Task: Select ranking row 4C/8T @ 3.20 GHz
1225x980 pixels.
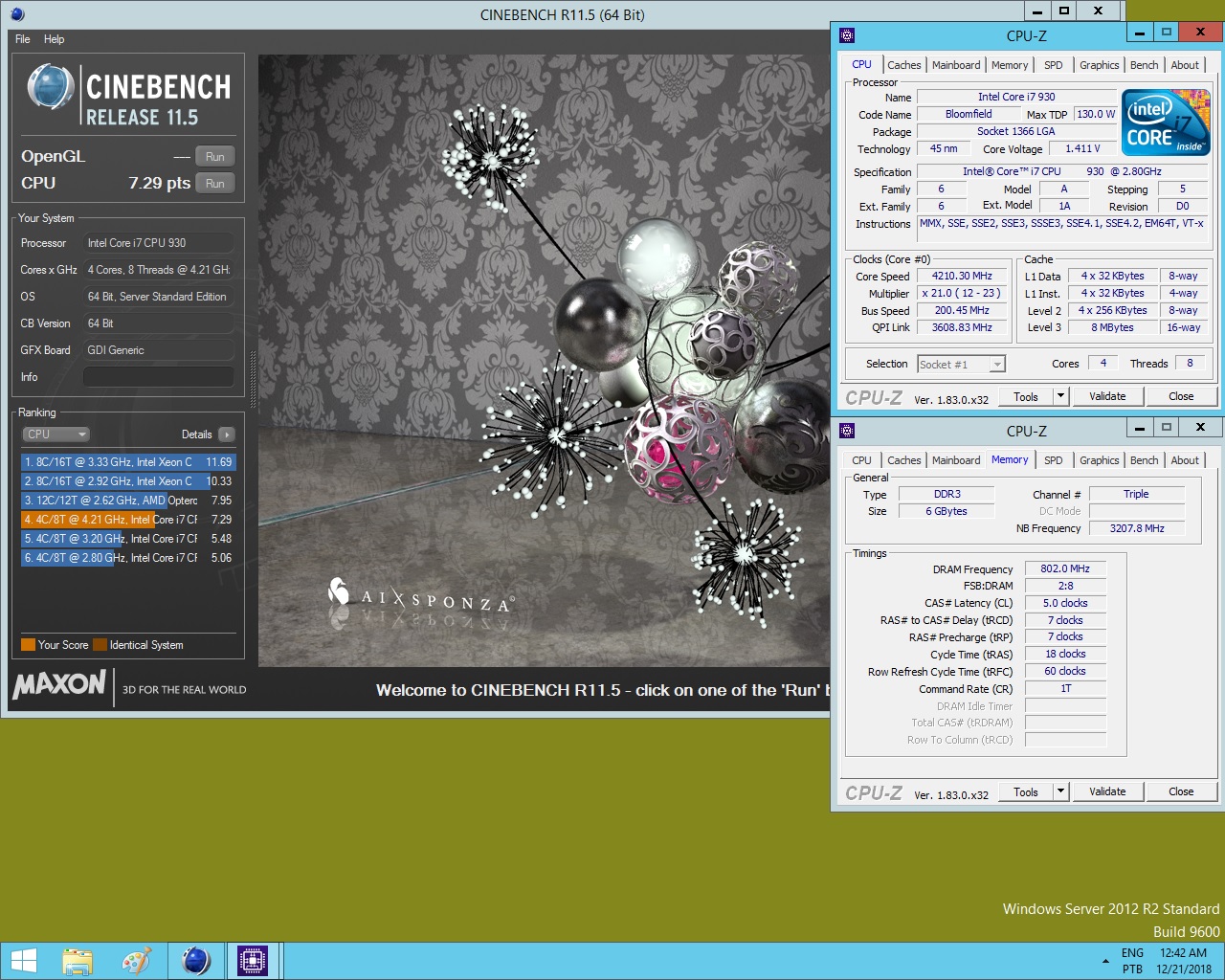Action: (127, 539)
